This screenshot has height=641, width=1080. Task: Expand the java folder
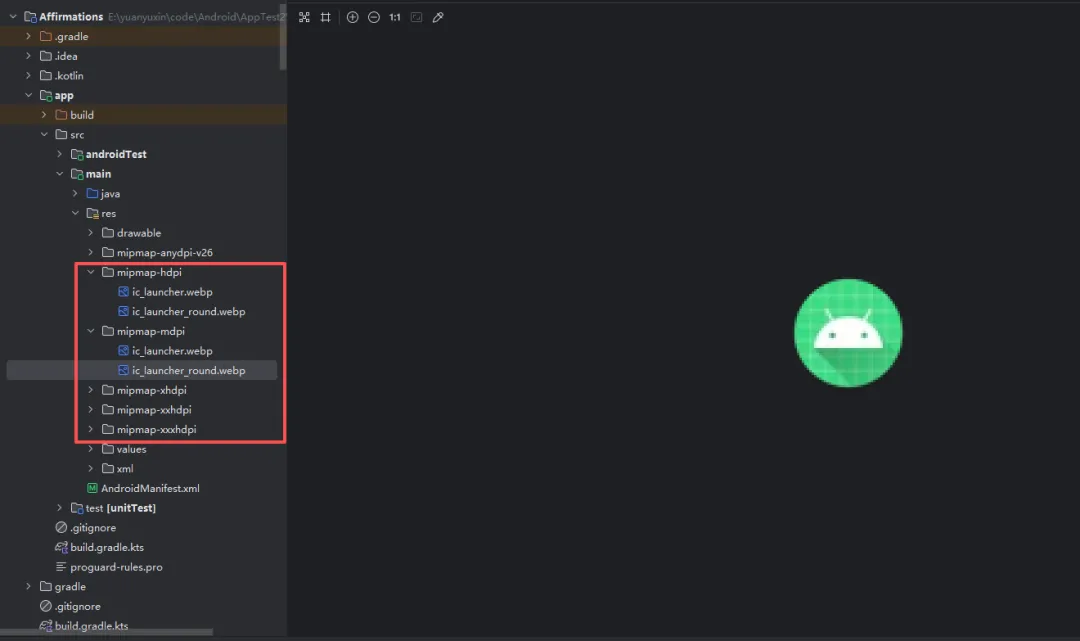tap(75, 193)
